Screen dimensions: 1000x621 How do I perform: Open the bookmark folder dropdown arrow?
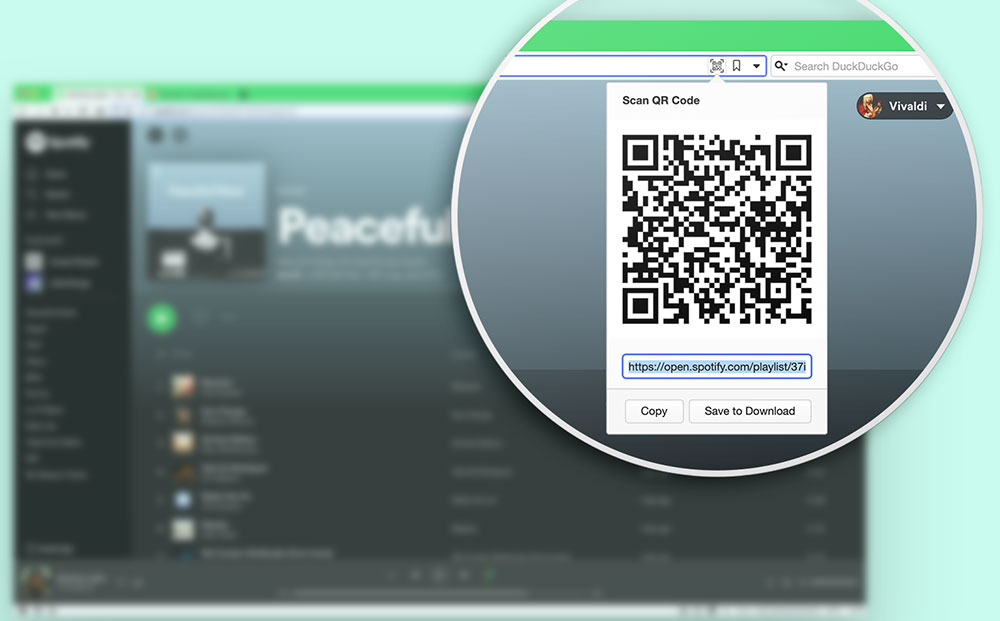pyautogui.click(x=756, y=66)
